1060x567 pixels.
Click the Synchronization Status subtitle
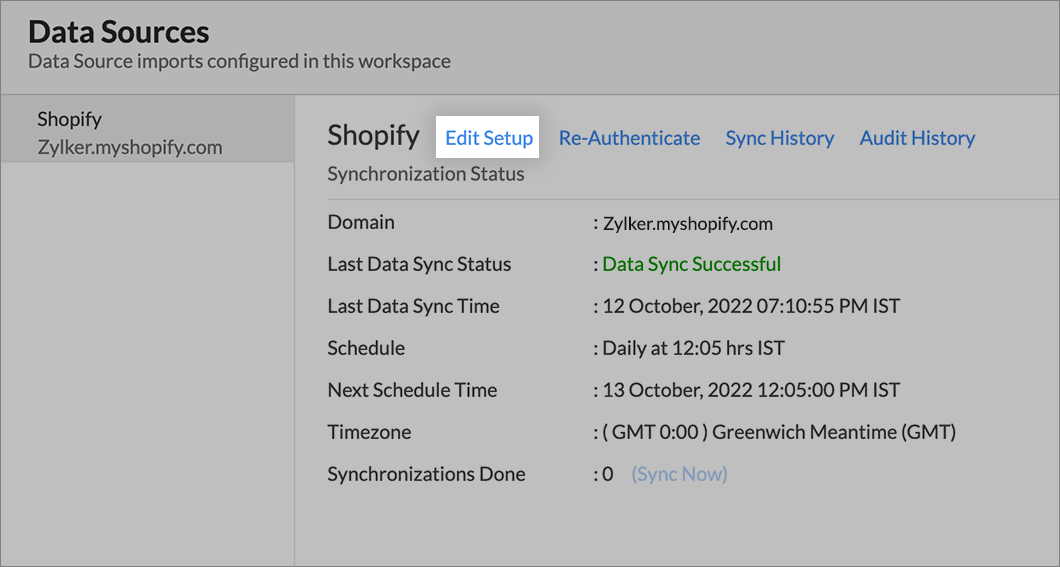(426, 174)
